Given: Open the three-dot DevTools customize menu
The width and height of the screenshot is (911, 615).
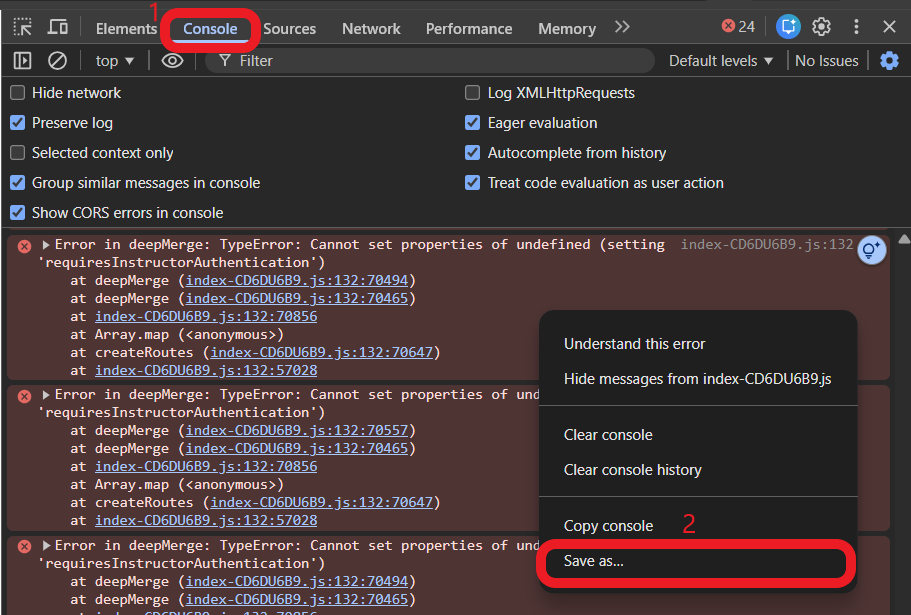Looking at the screenshot, I should [856, 27].
